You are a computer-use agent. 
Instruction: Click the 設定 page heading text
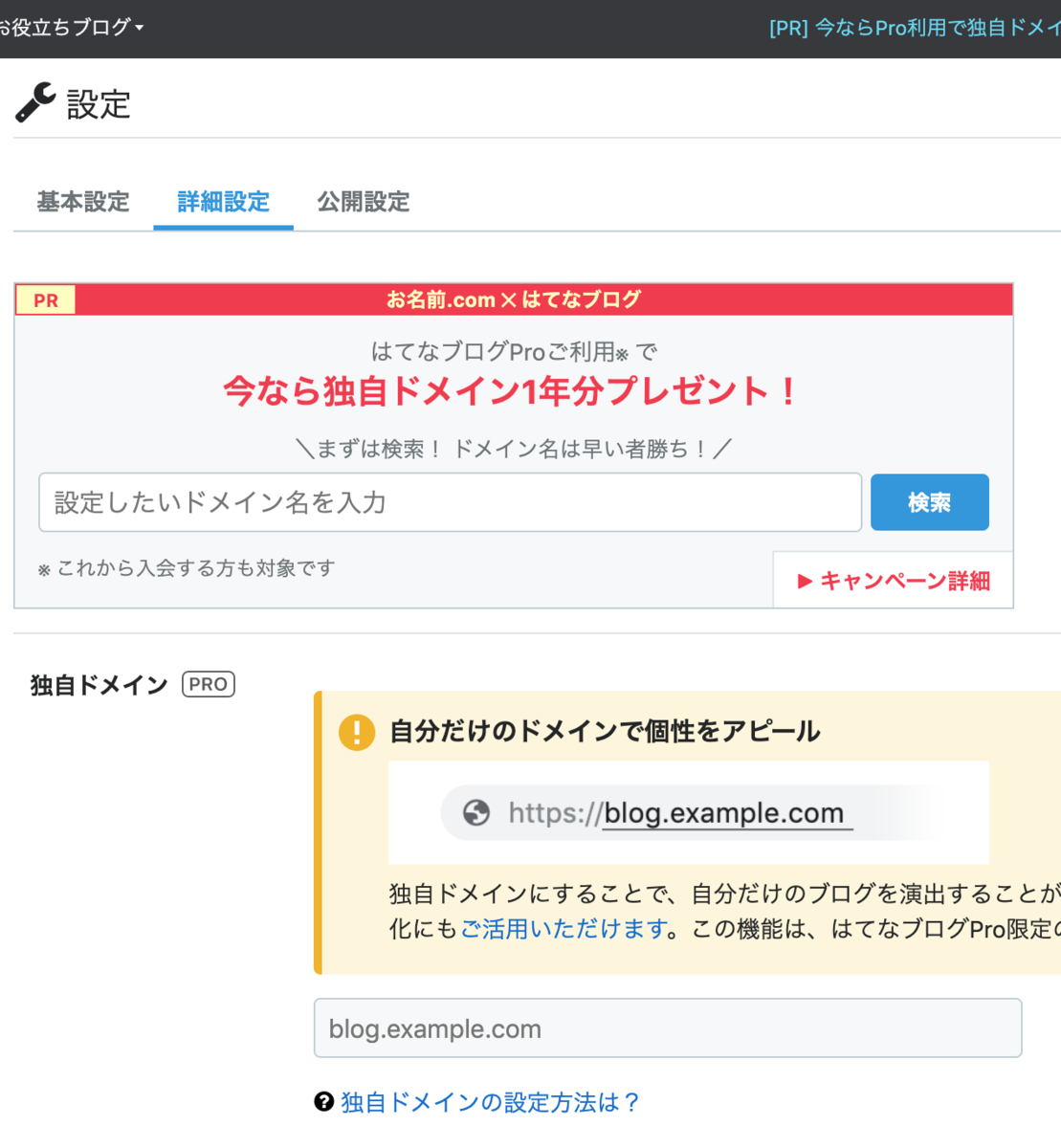point(99,103)
